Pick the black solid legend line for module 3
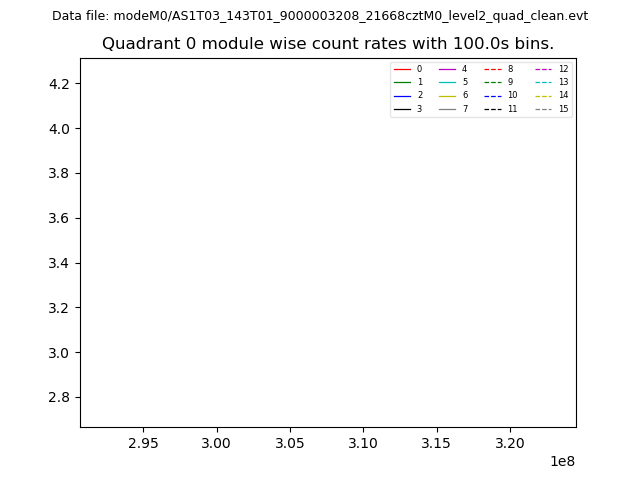 click(402, 109)
